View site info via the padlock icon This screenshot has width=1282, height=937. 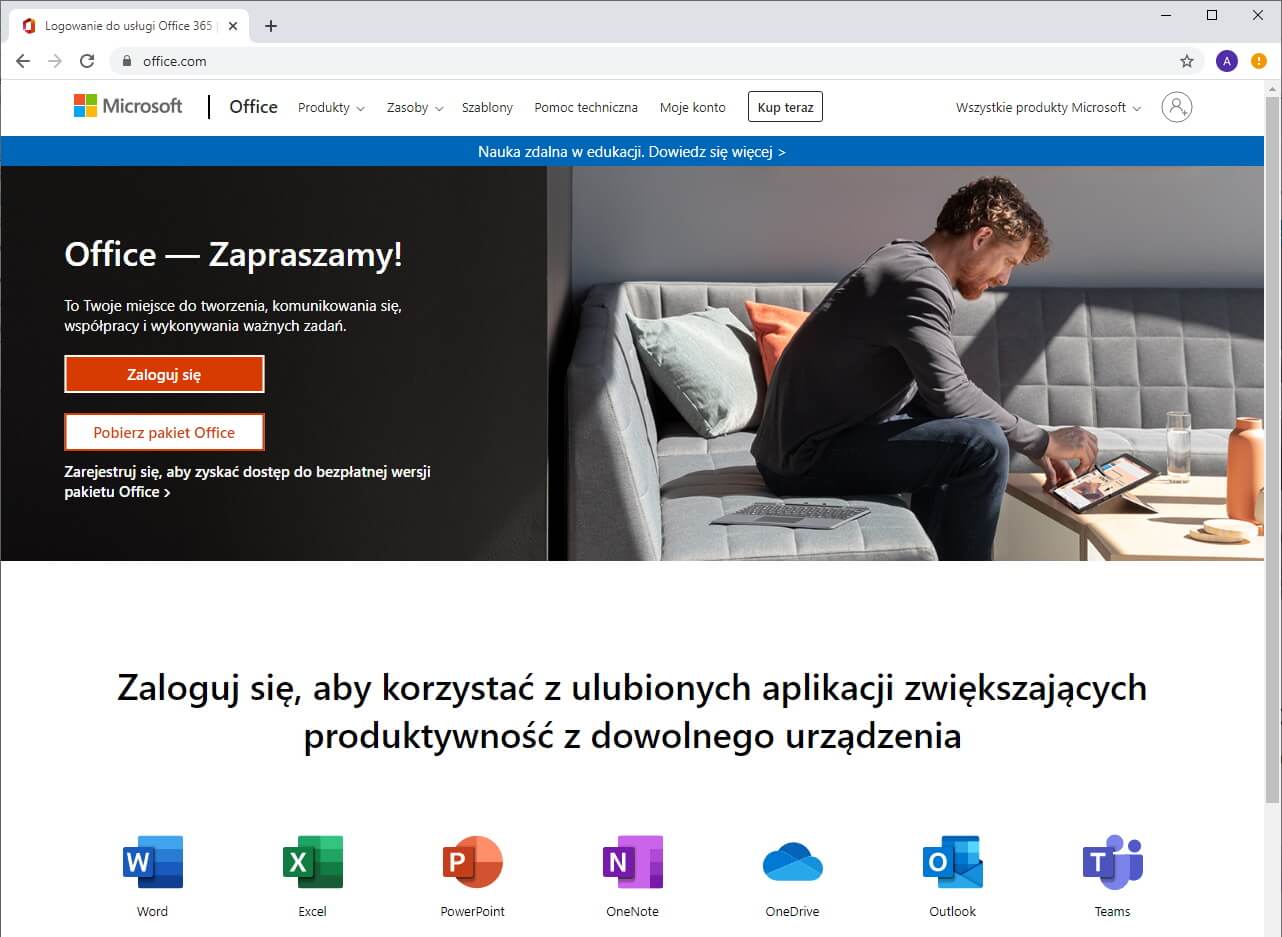(x=127, y=61)
